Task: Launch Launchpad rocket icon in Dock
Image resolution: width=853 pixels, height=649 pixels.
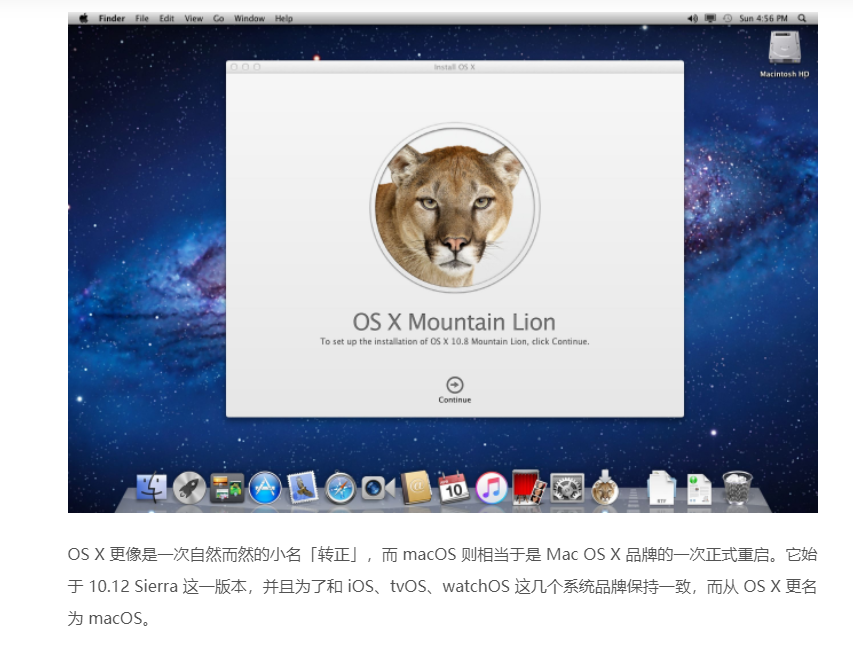Action: tap(189, 487)
